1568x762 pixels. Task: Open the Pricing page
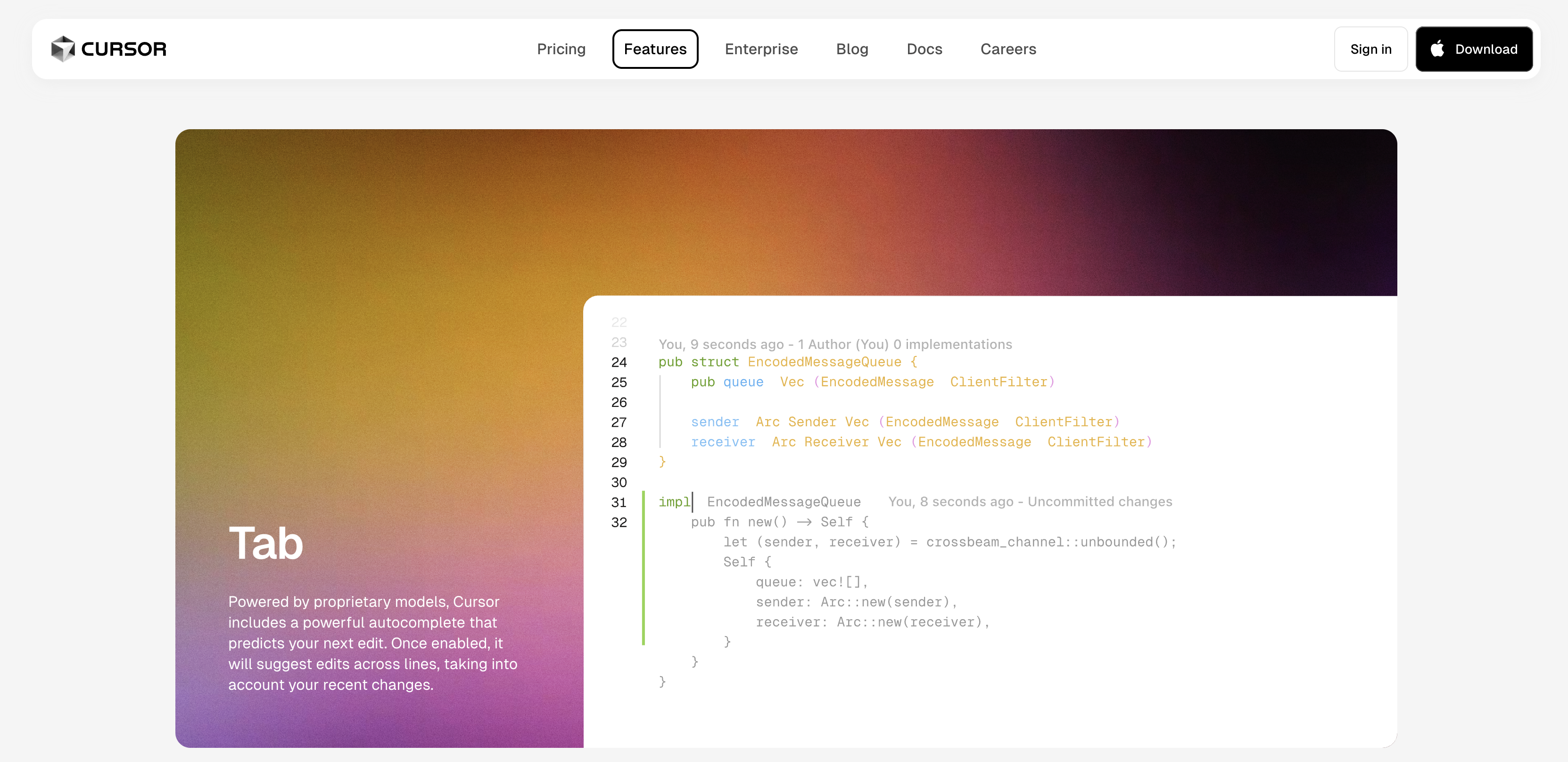point(561,49)
